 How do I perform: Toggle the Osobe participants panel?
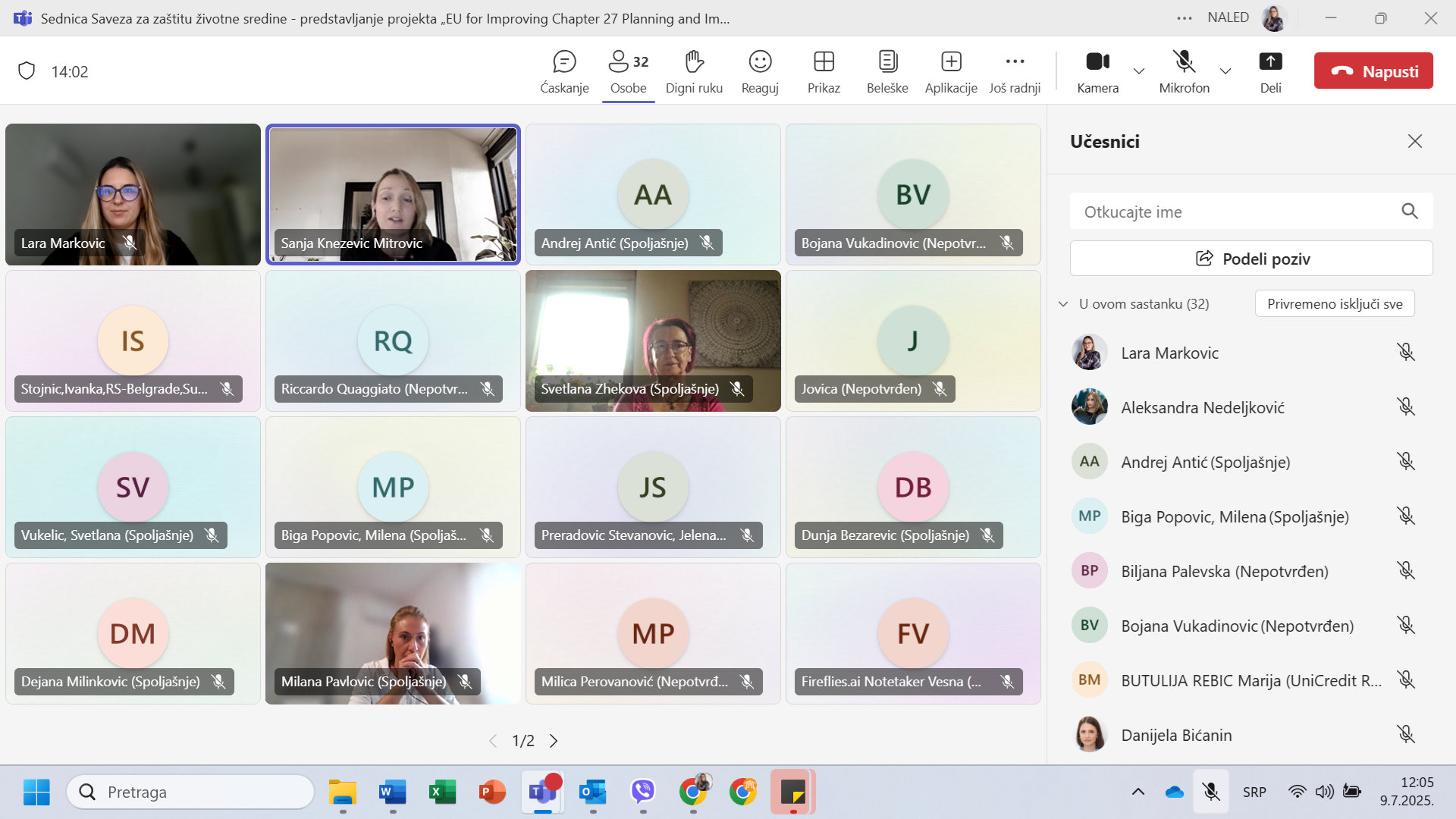coord(629,71)
